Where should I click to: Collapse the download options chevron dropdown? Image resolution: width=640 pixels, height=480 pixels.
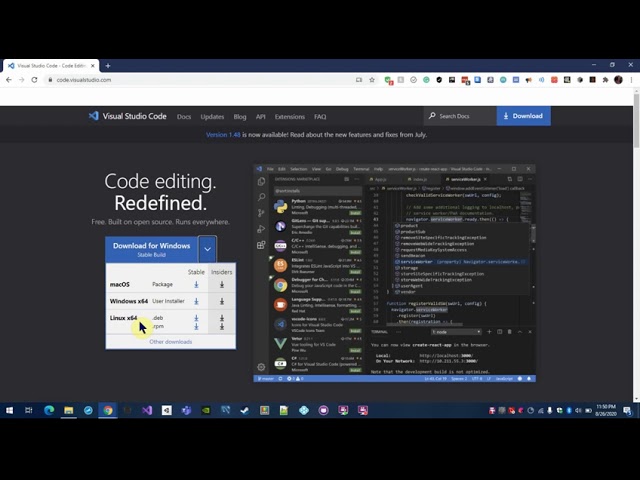[x=207, y=249]
